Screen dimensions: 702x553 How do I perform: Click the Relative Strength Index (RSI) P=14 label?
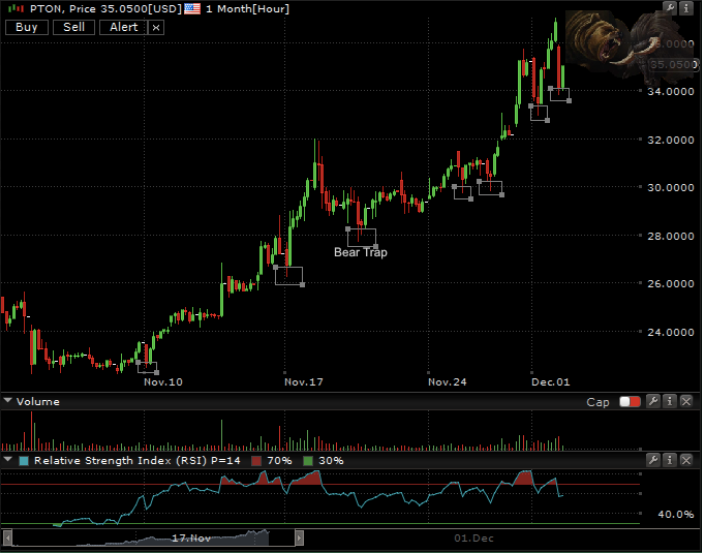(137, 461)
